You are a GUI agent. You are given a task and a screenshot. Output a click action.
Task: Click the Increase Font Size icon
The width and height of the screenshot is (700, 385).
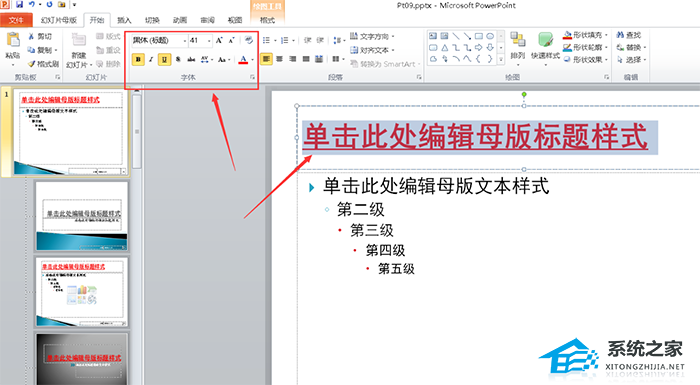coord(219,41)
